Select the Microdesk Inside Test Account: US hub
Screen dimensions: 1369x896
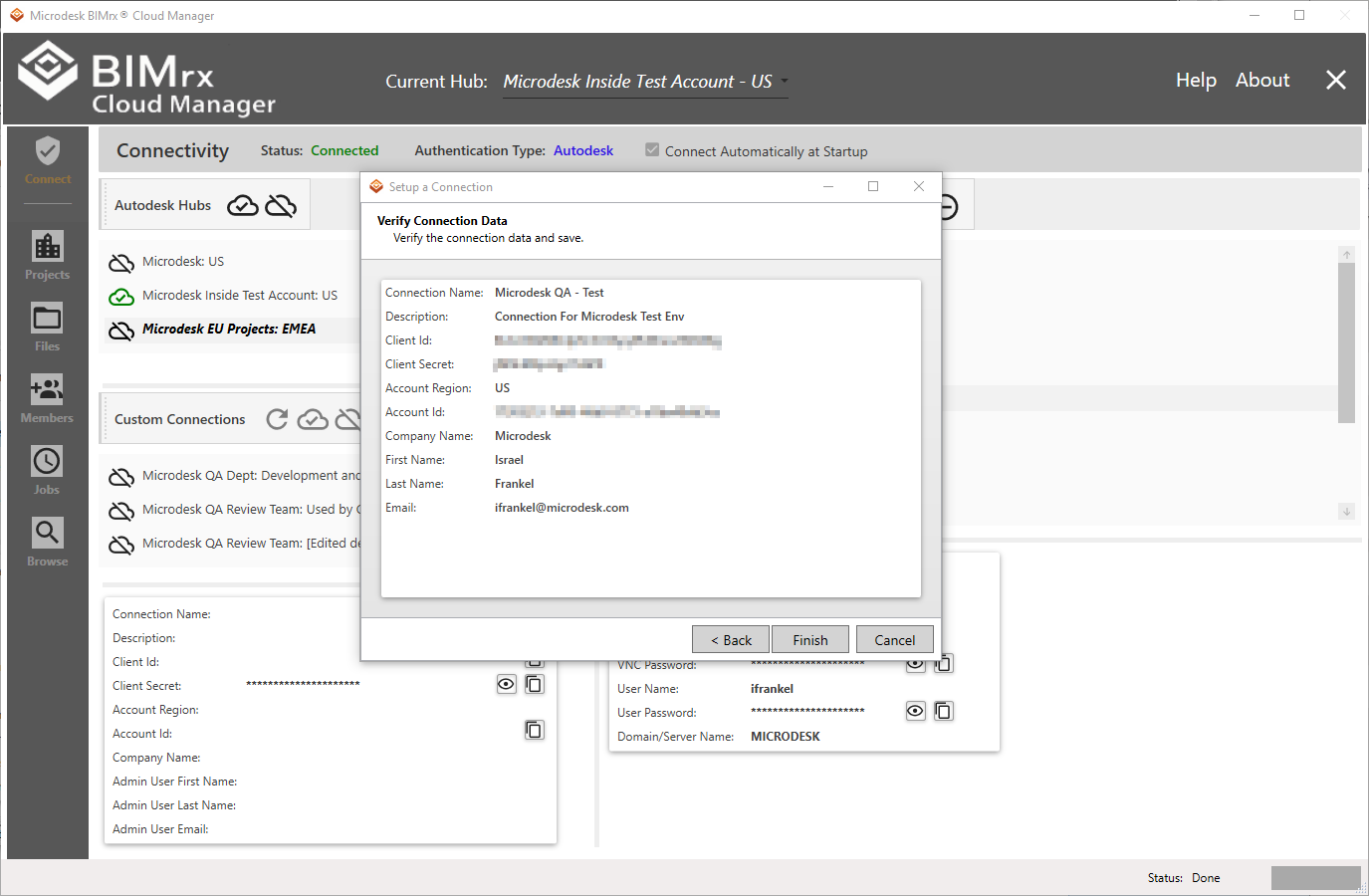coord(240,296)
